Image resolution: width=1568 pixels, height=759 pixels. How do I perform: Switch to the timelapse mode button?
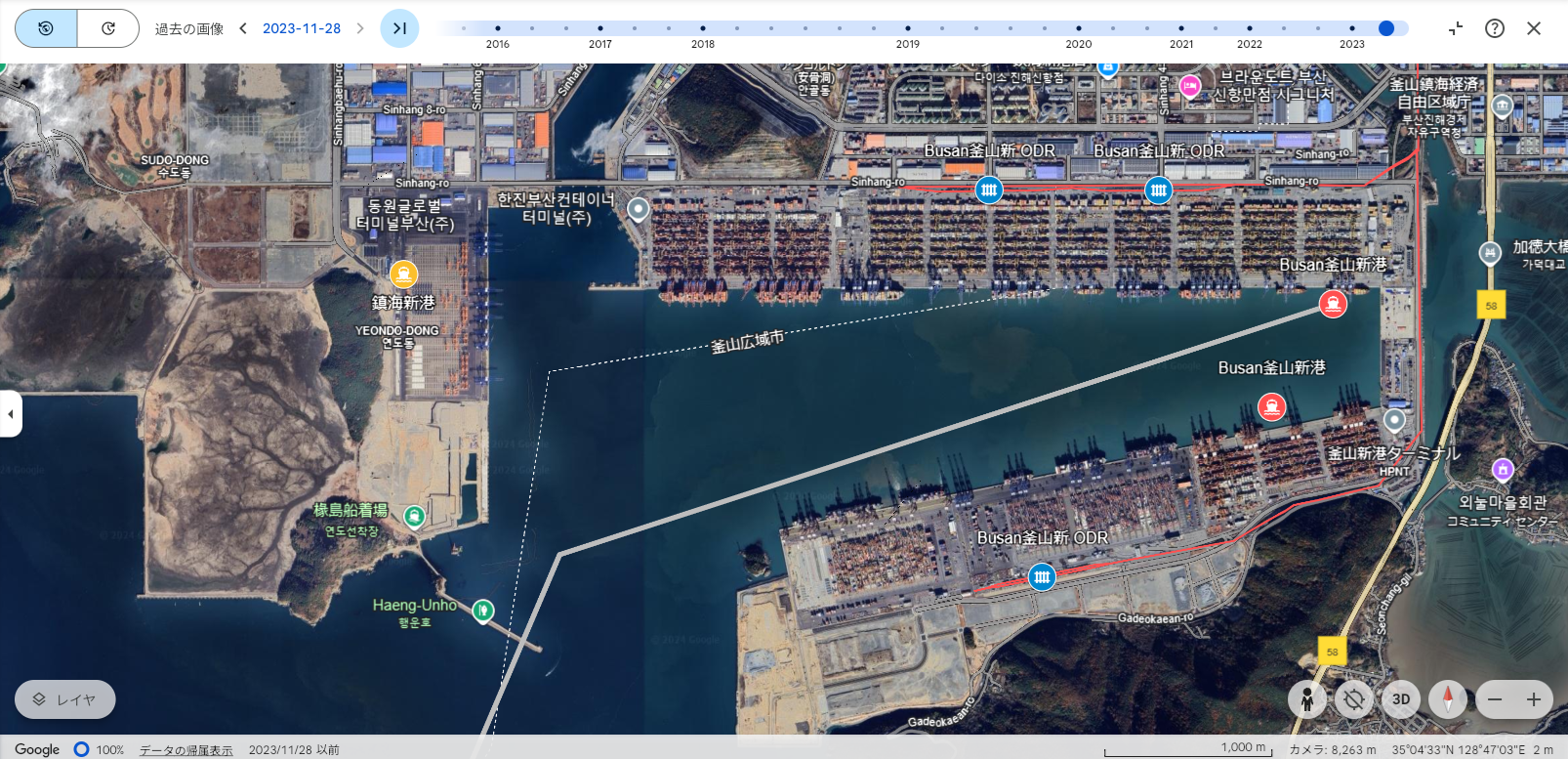[108, 28]
